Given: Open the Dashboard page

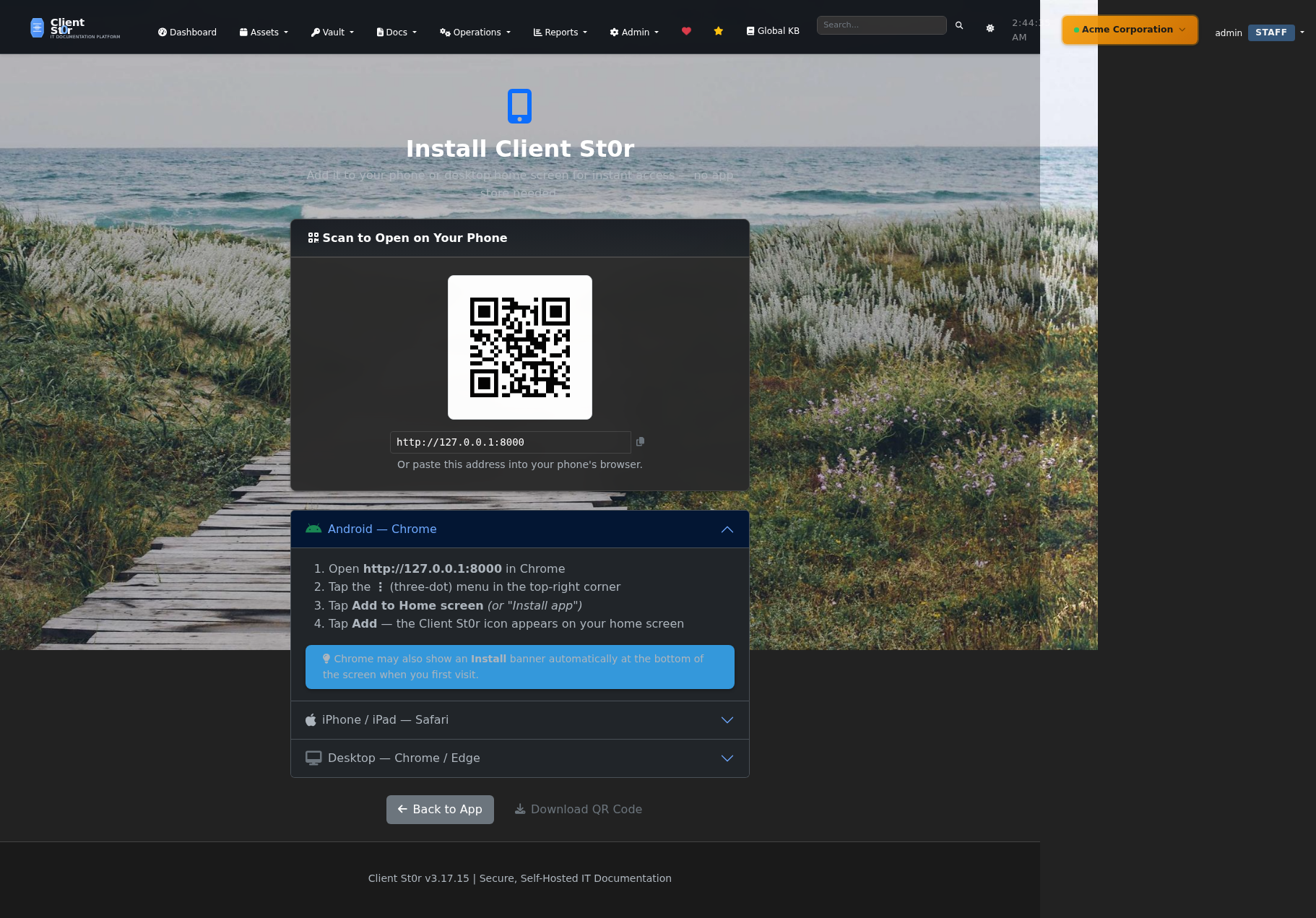Looking at the screenshot, I should click(x=187, y=33).
